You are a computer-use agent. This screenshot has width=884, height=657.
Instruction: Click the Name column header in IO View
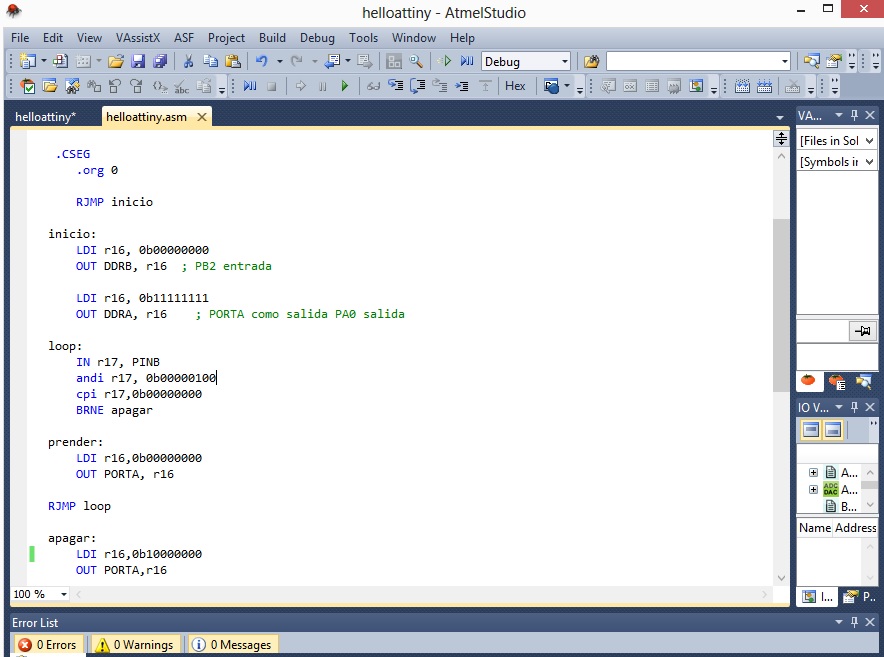click(815, 528)
